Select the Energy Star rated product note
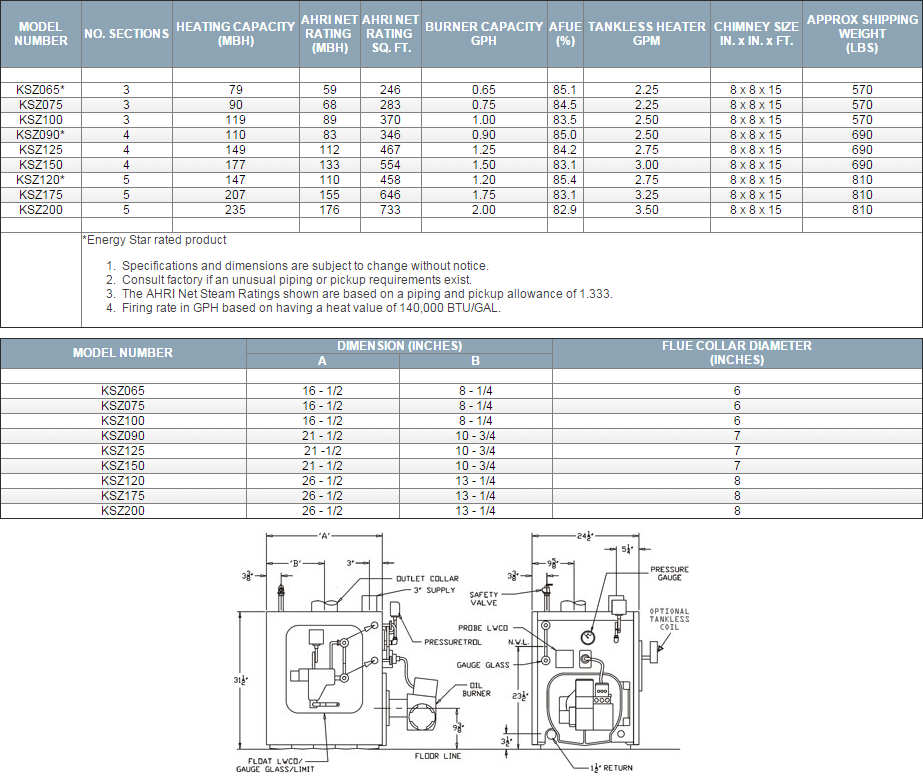Viewport: 923px width, 783px height. pyautogui.click(x=154, y=240)
